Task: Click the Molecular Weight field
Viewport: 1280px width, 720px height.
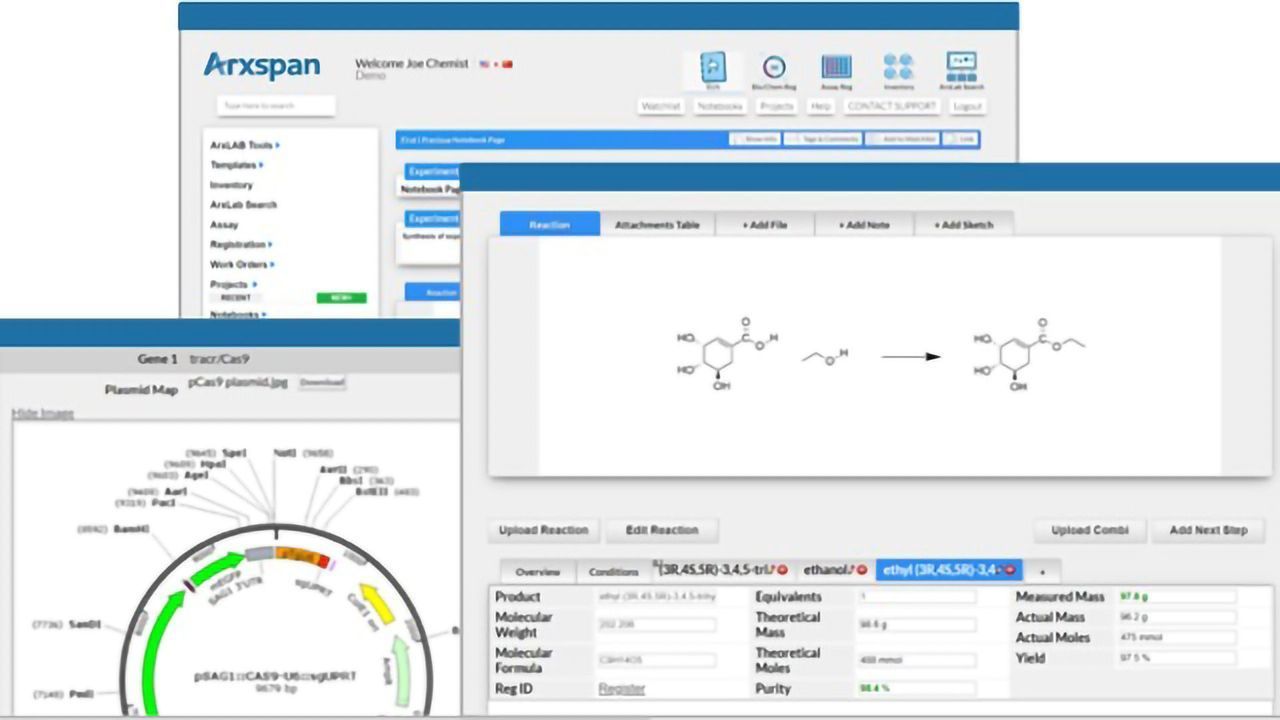Action: pyautogui.click(x=656, y=625)
